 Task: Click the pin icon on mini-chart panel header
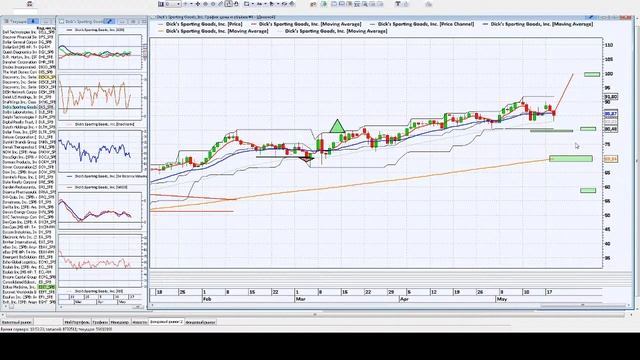click(109, 21)
